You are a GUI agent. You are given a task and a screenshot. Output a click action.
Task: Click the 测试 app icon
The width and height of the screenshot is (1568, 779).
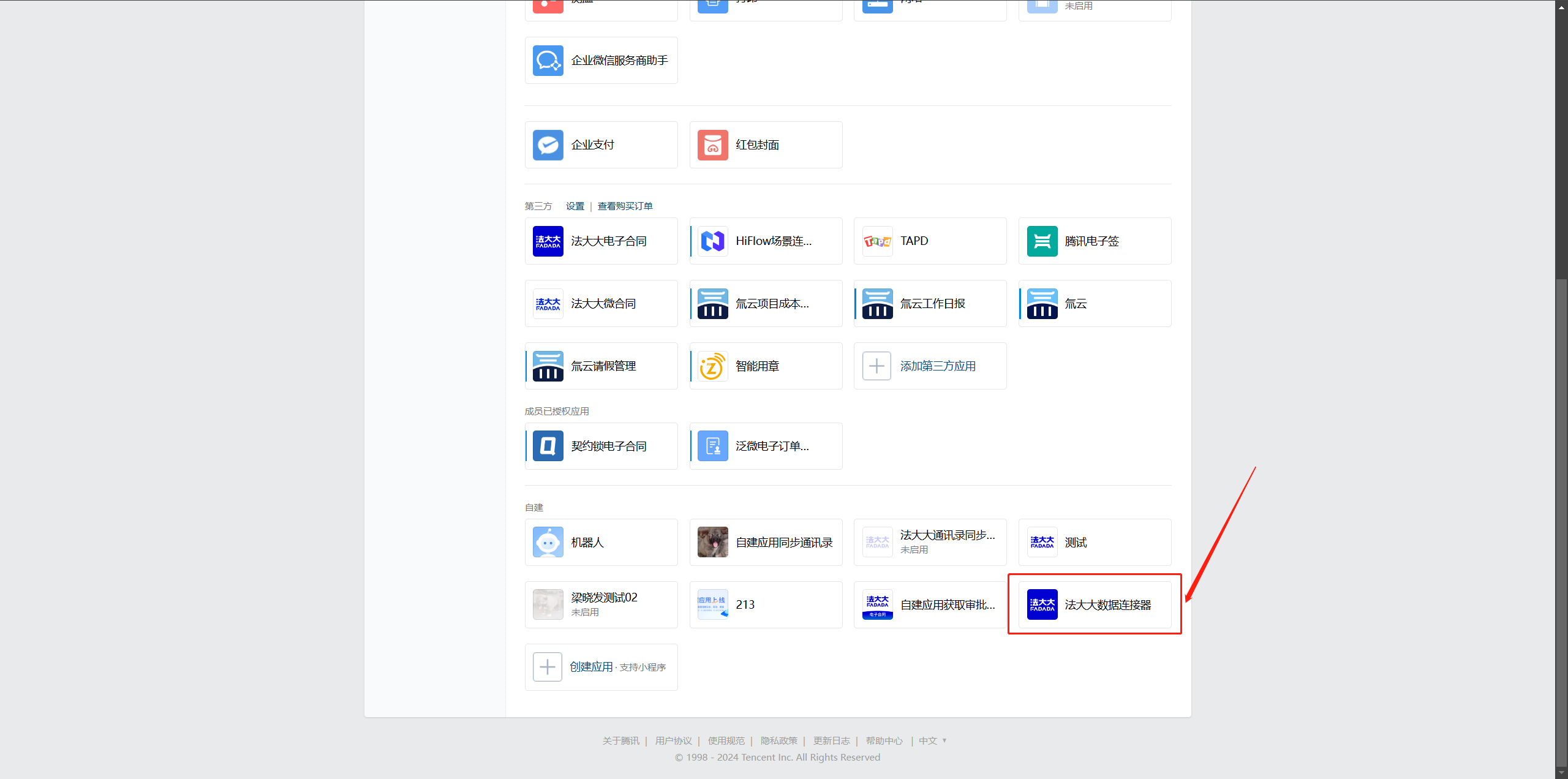1042,543
